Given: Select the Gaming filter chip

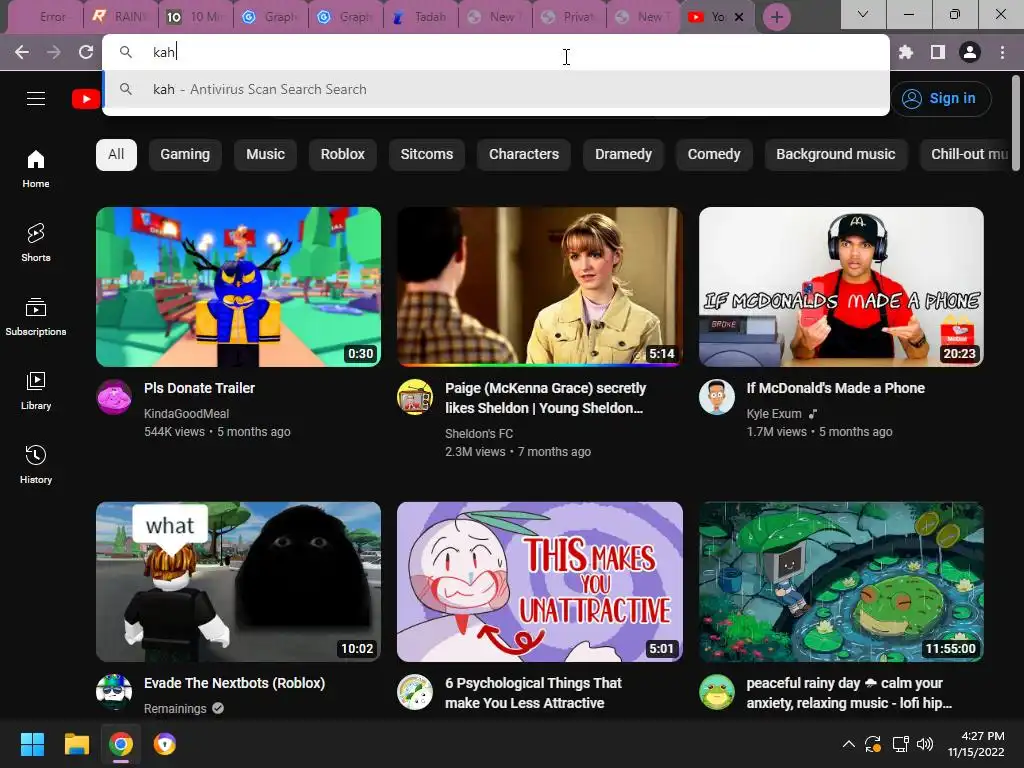Looking at the screenshot, I should tap(185, 155).
